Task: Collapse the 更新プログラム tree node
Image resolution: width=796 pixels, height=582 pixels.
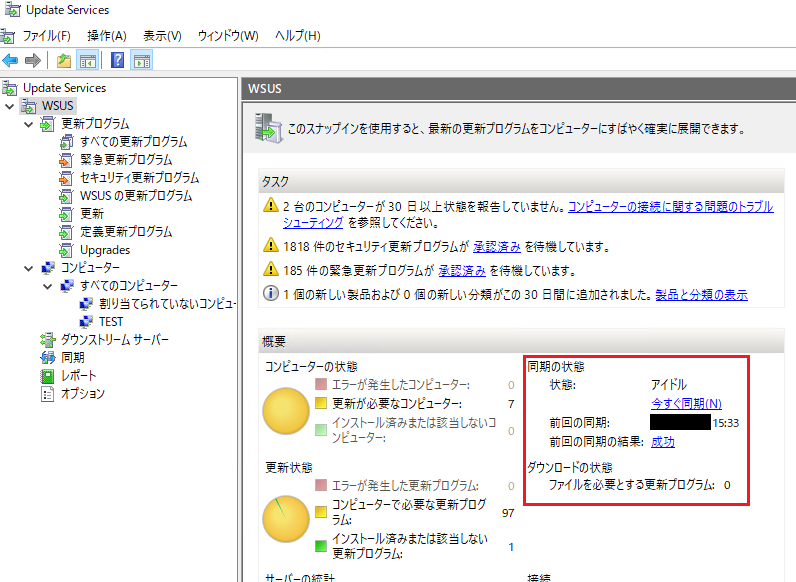Action: [x=28, y=124]
